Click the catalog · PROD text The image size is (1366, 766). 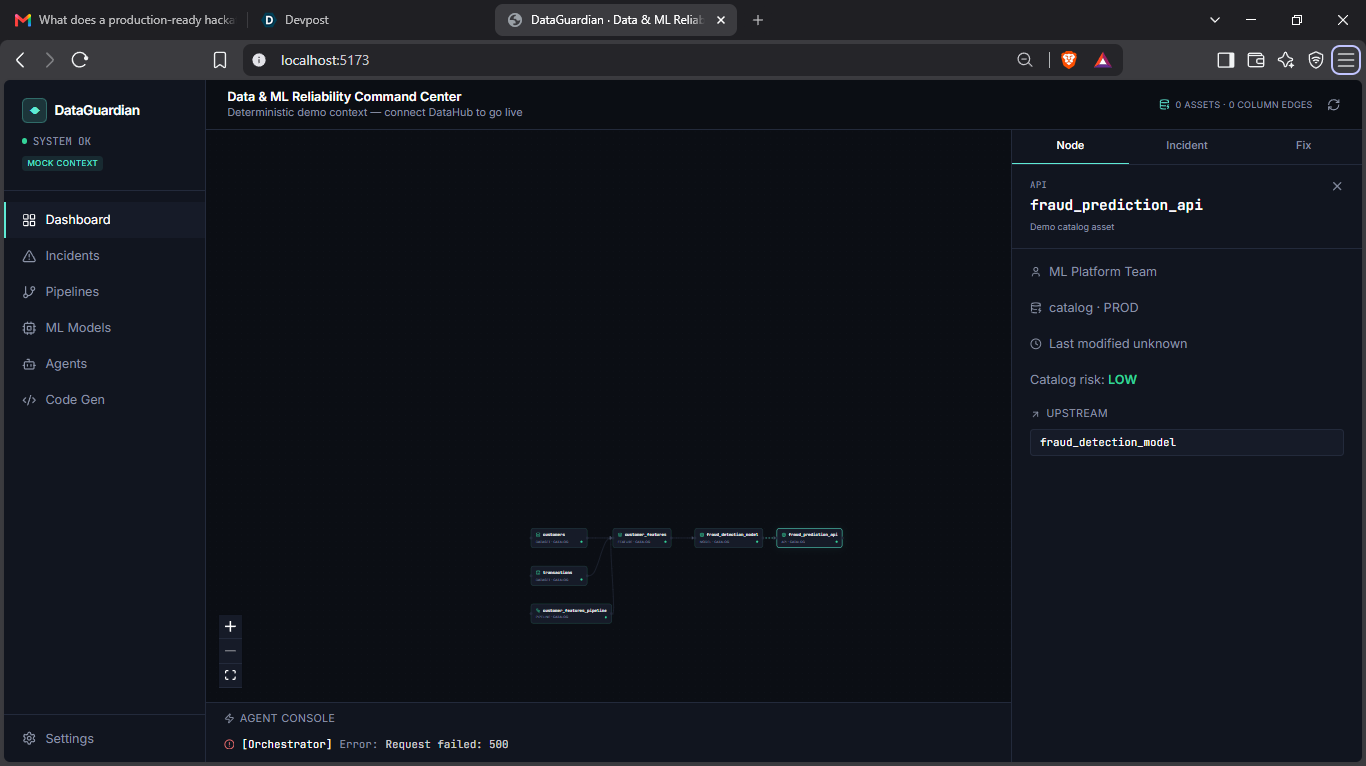pos(1093,308)
